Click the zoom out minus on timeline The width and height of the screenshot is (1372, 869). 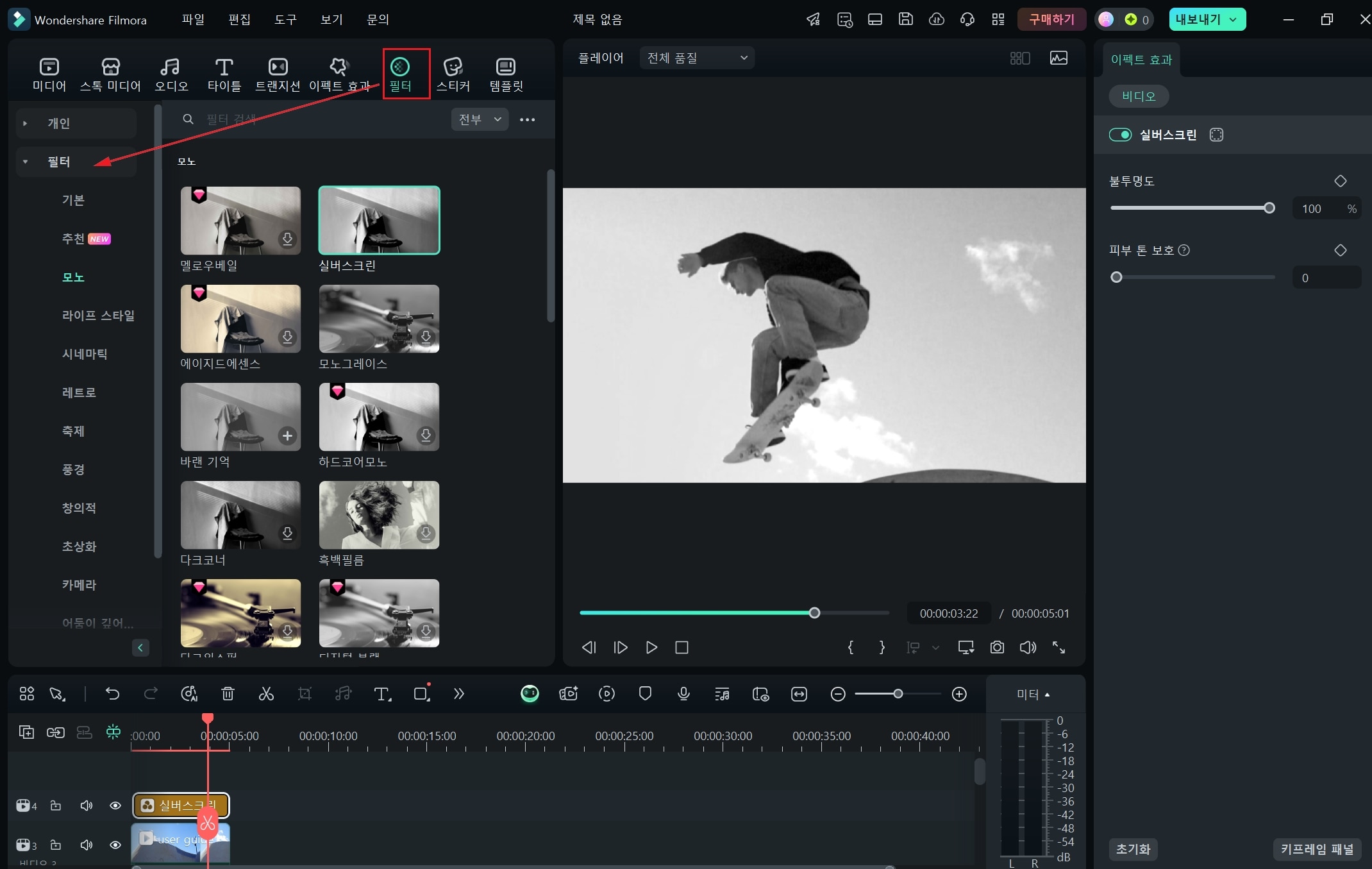coord(837,693)
